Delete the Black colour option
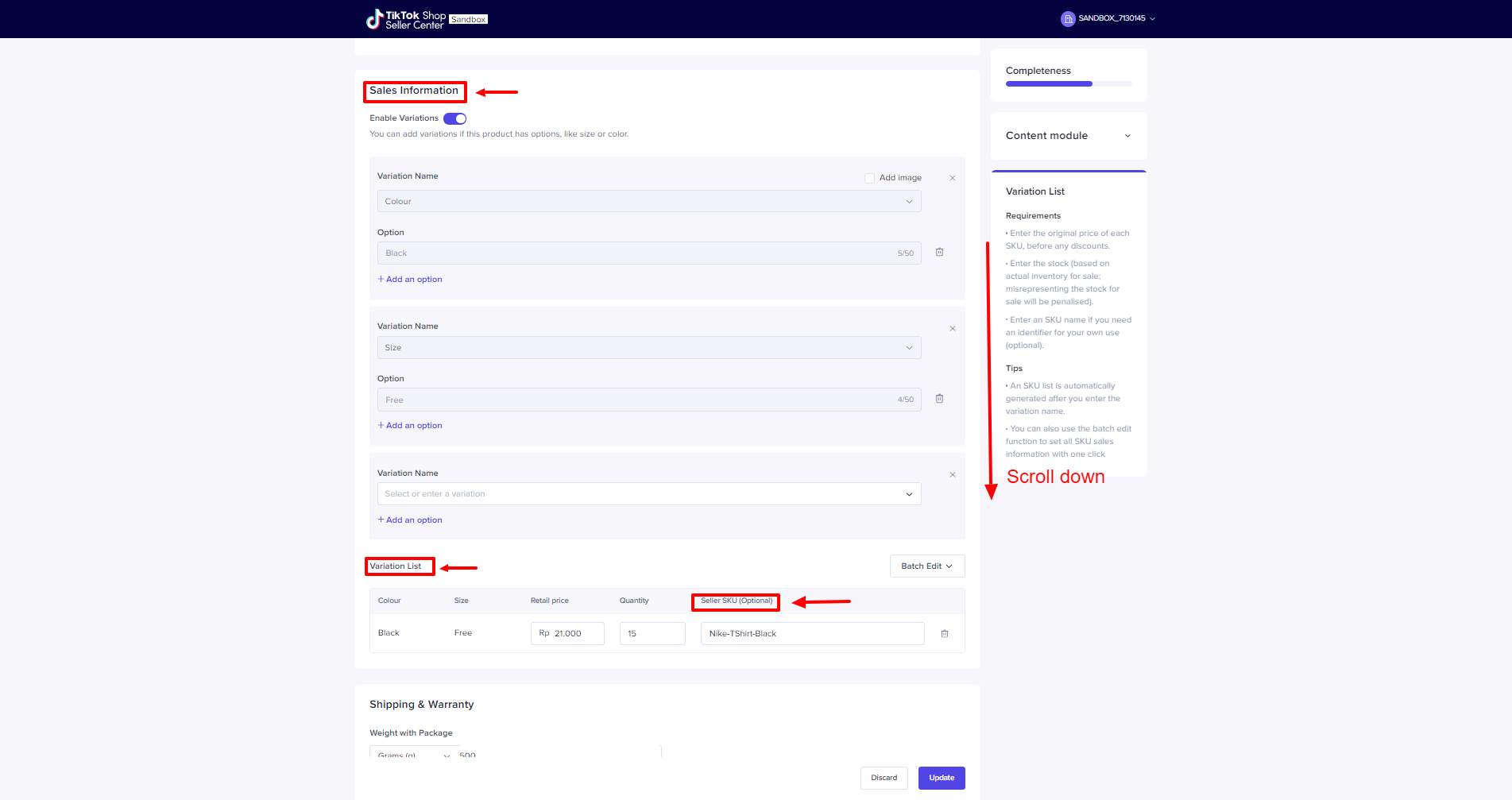The image size is (1512, 800). (939, 252)
